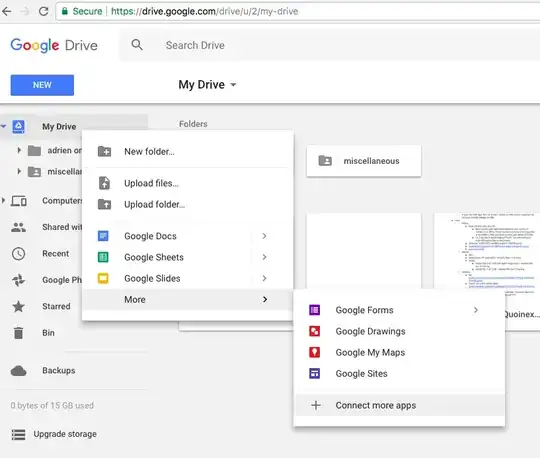This screenshot has height=458, width=540.
Task: Select Google Drawings in submenu
Action: click(399, 331)
